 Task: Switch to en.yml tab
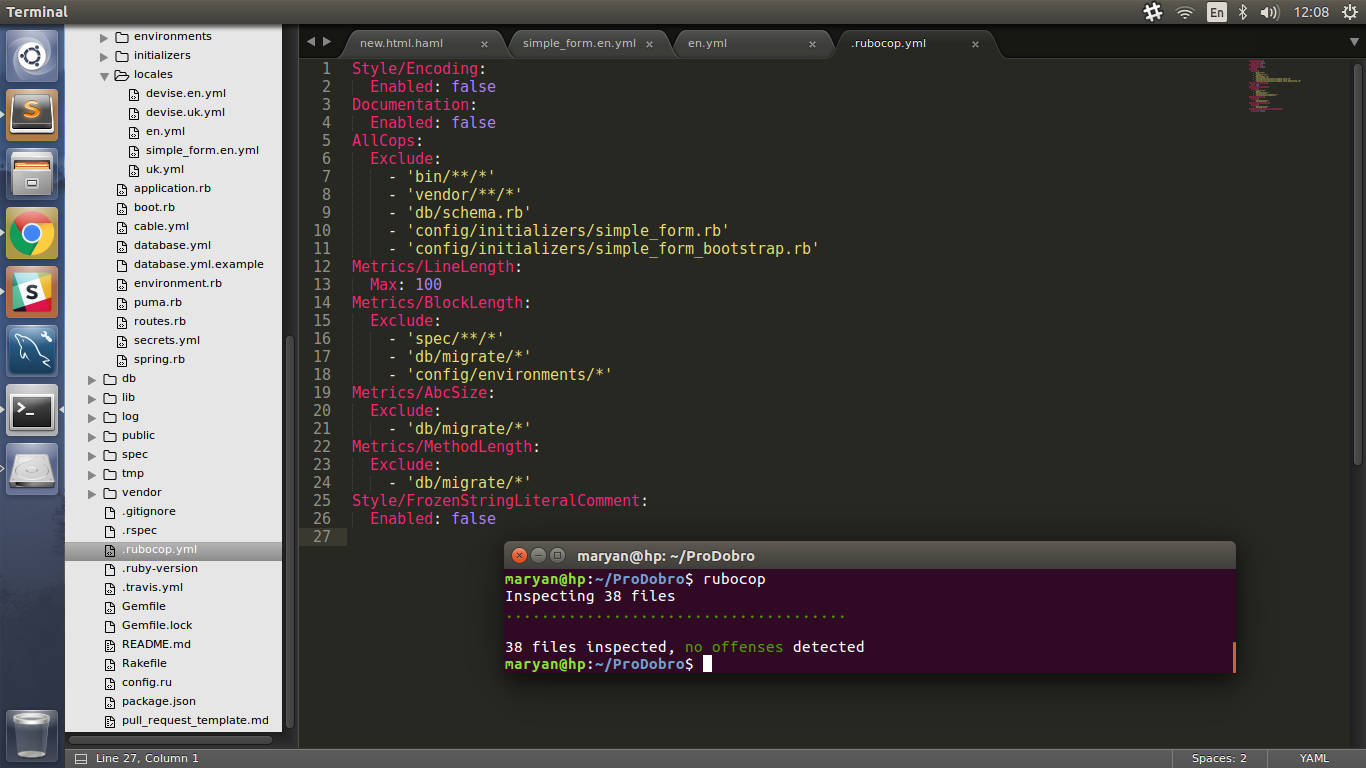click(x=707, y=43)
